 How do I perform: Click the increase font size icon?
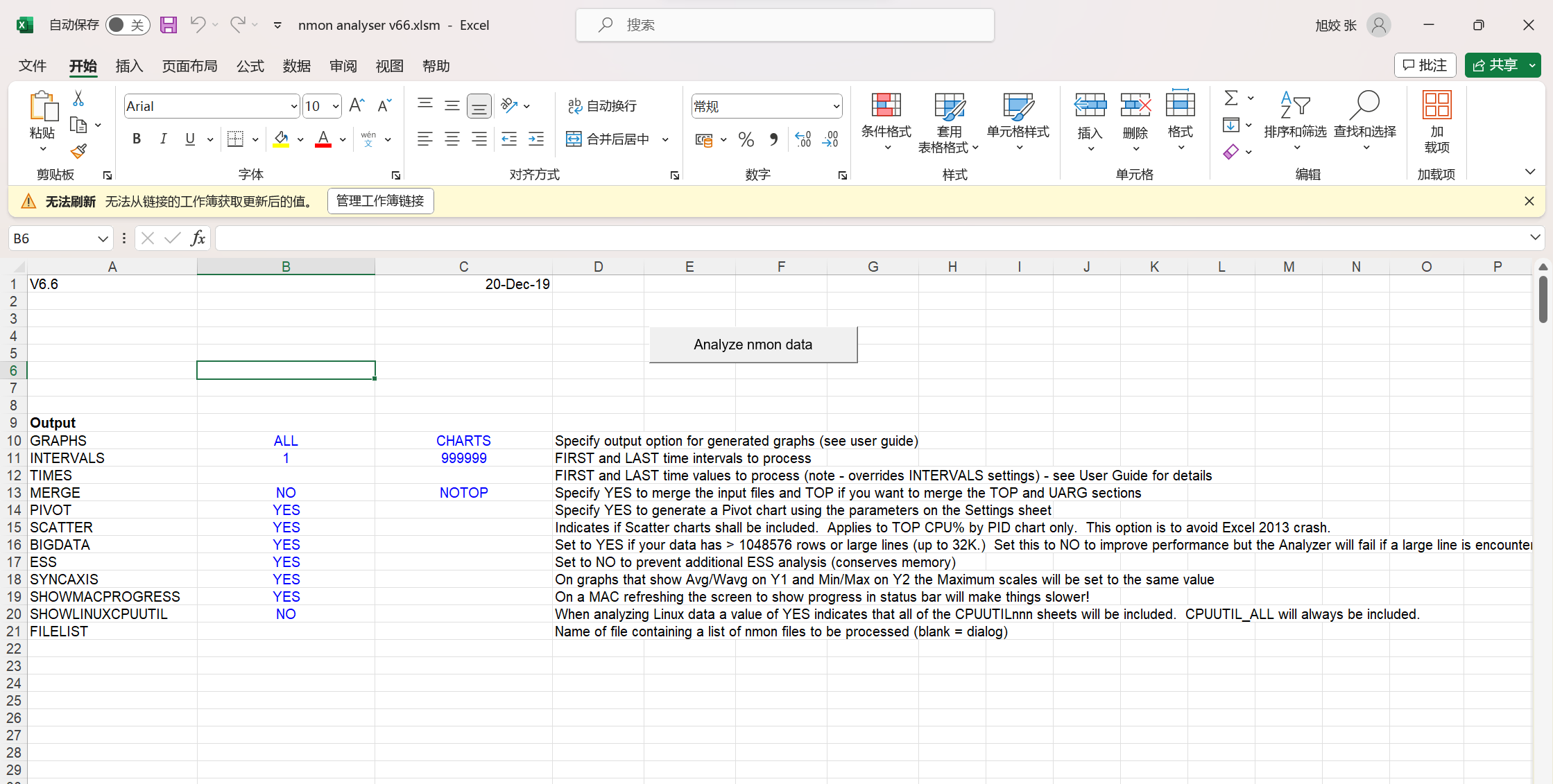click(x=357, y=105)
